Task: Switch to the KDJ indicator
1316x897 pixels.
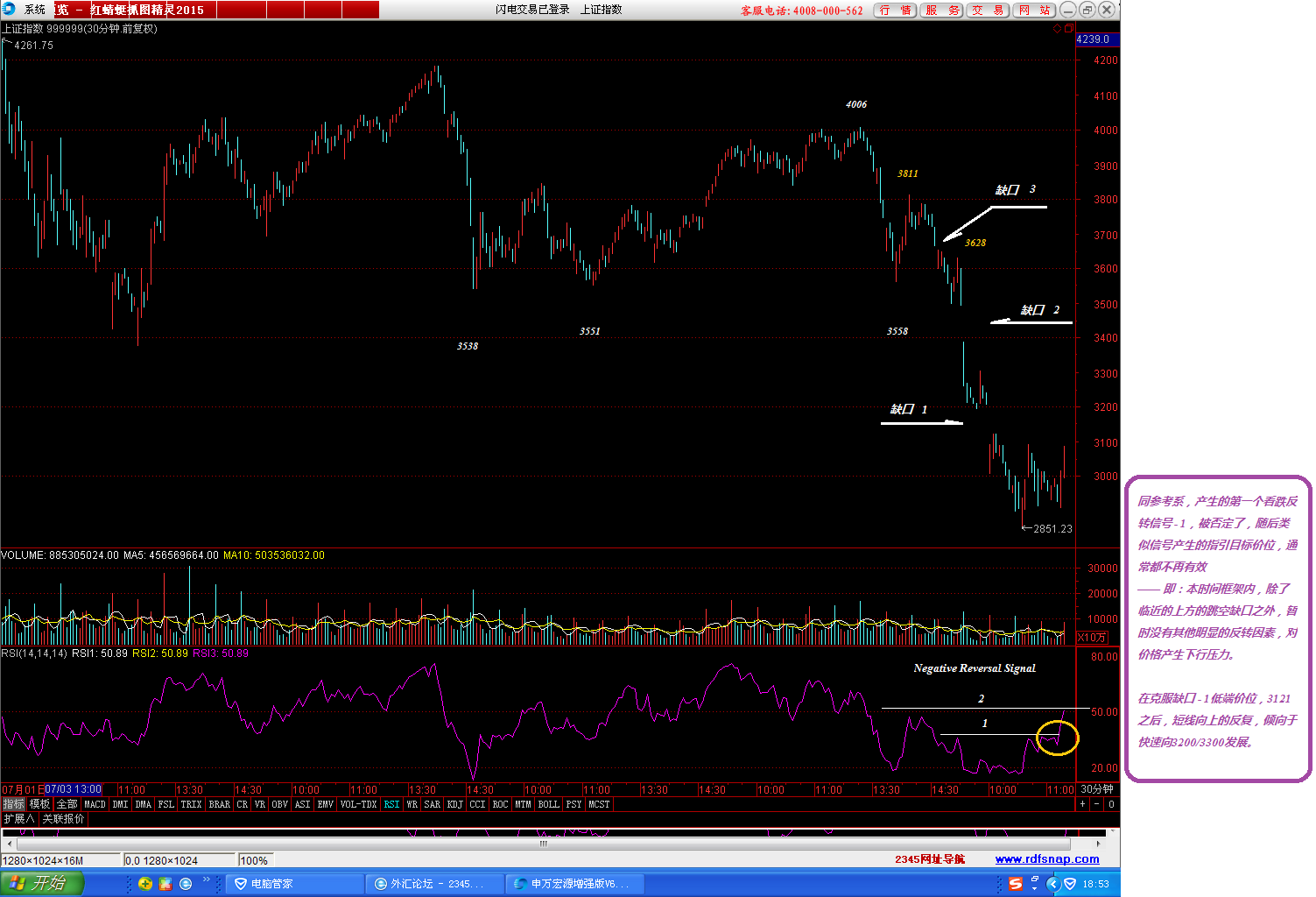Action: click(455, 804)
